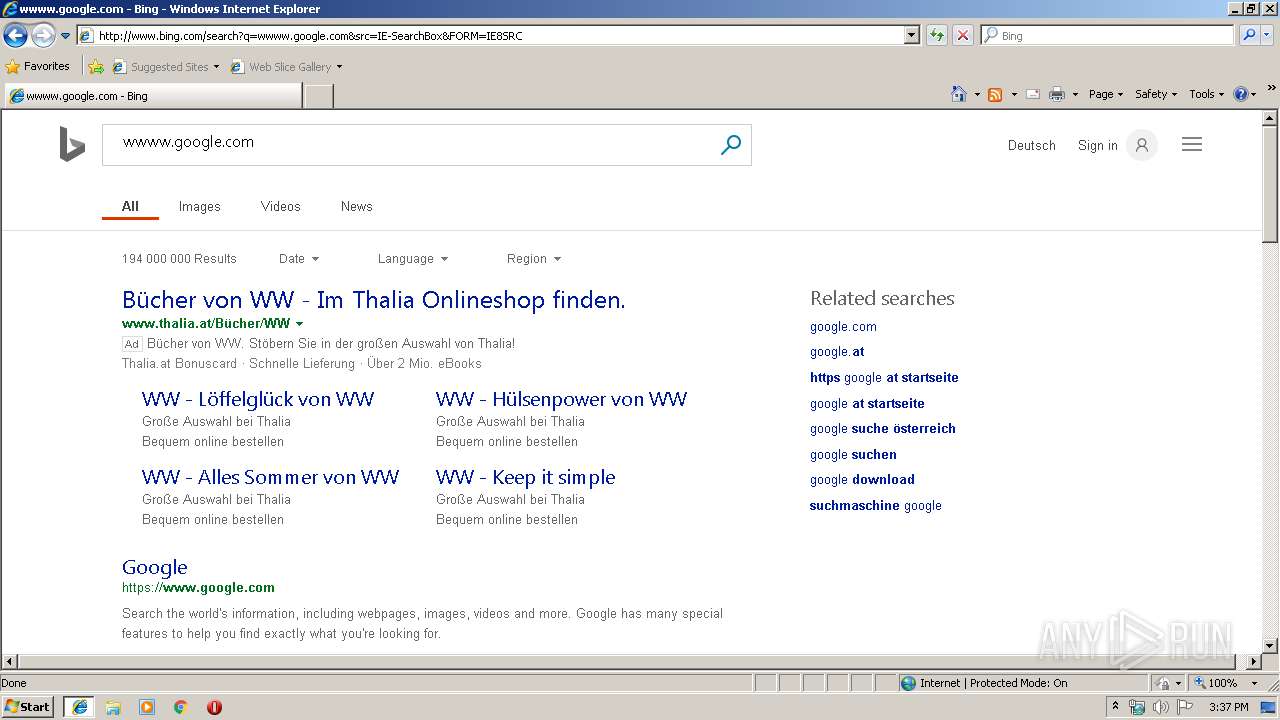
Task: Click the Windows Start button
Action: (x=28, y=706)
